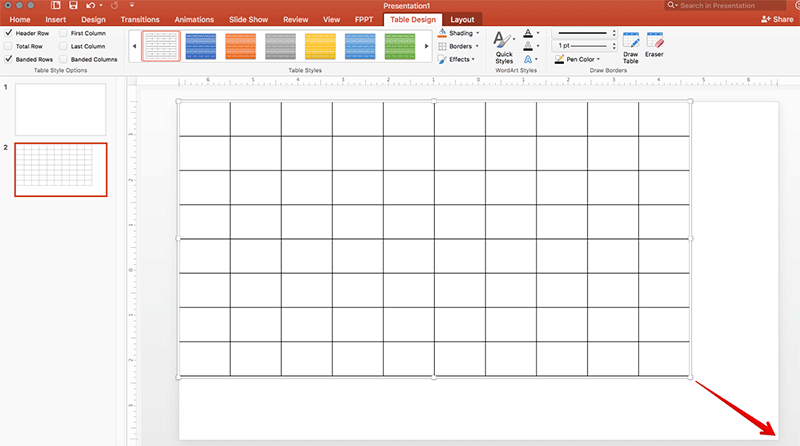Screen dimensions: 800x446
Task: Select the Eraser tool
Action: coord(654,45)
